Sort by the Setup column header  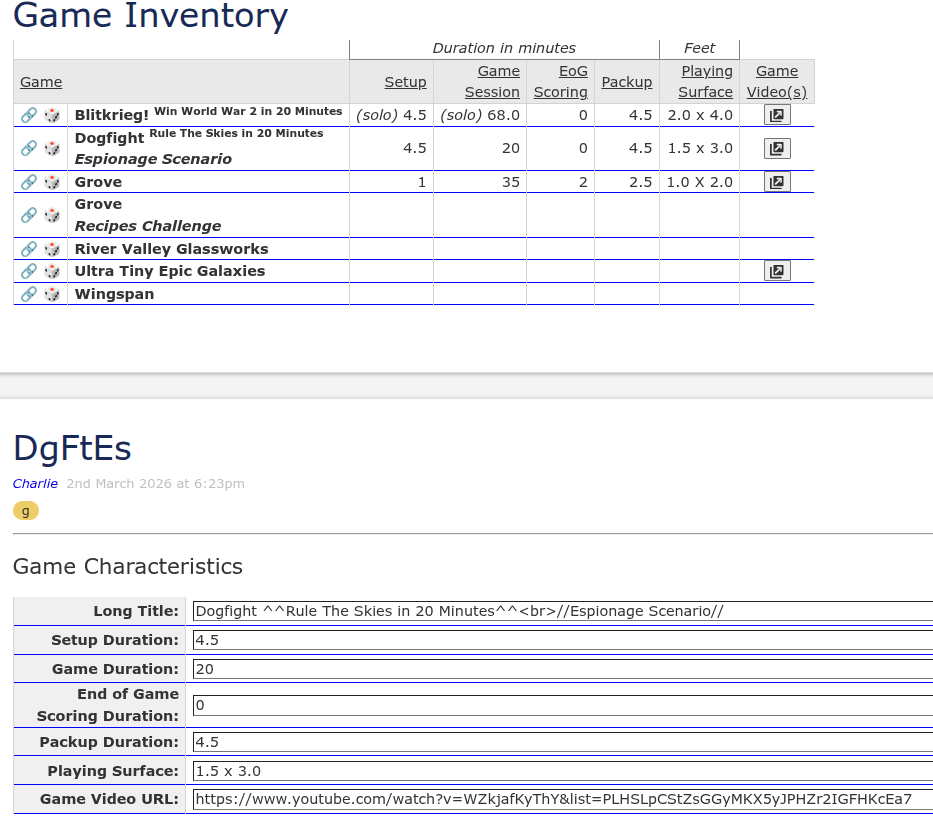405,82
